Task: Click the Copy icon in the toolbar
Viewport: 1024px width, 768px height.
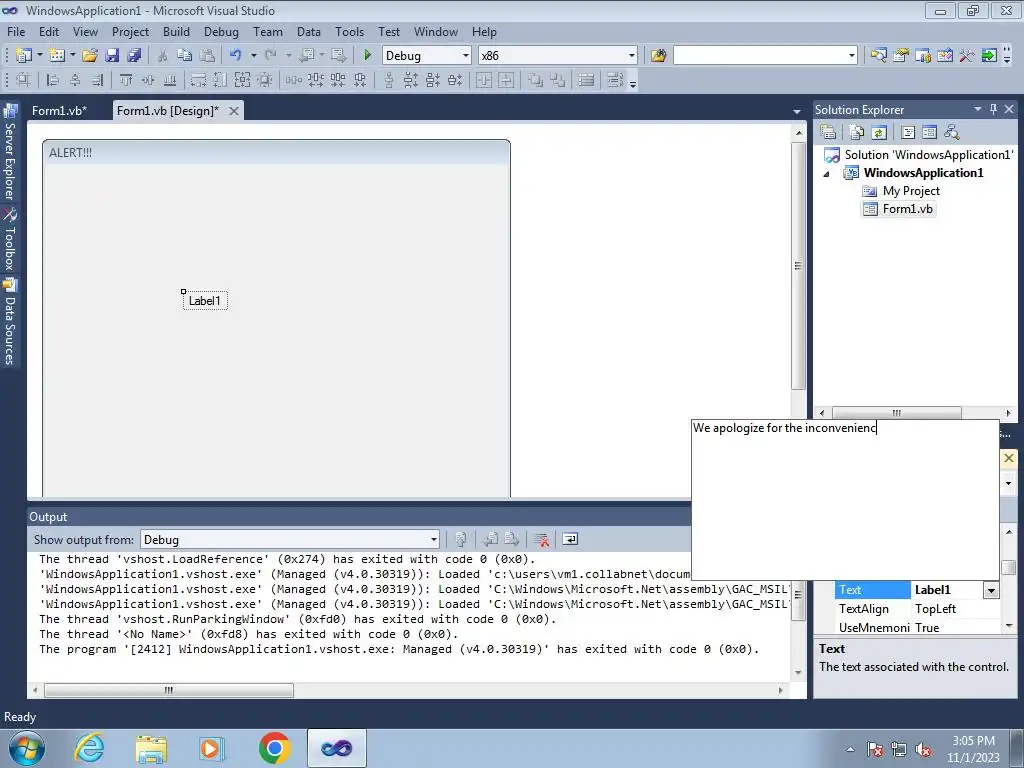Action: [185, 56]
